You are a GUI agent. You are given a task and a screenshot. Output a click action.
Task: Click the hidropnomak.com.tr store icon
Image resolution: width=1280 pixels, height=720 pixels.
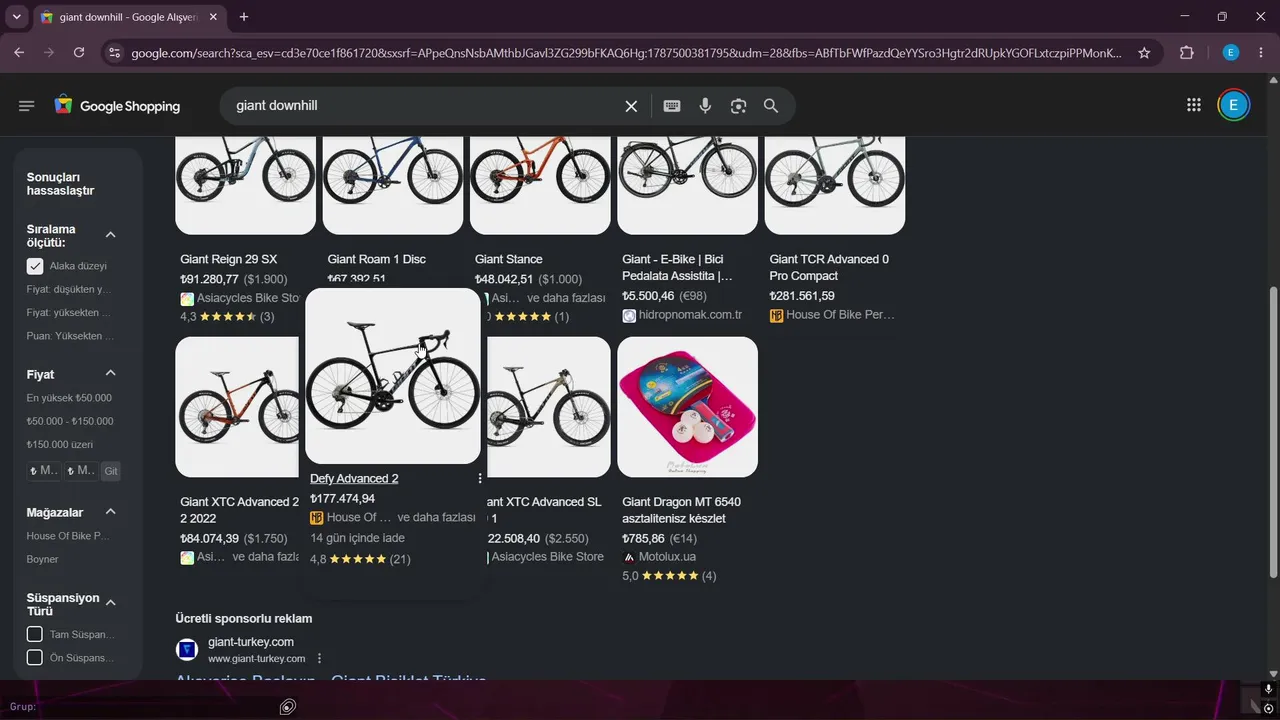pyautogui.click(x=629, y=315)
